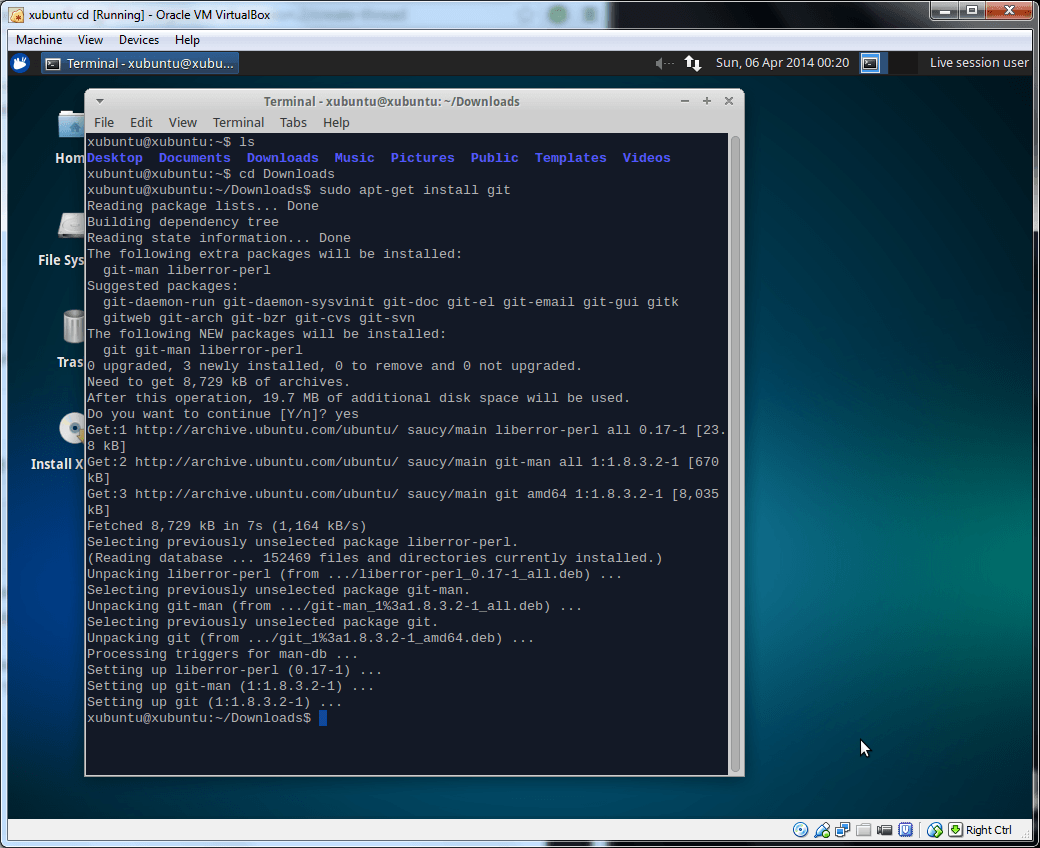Close the Terminal window inside Xubuntu
1040x848 pixels.
[728, 101]
